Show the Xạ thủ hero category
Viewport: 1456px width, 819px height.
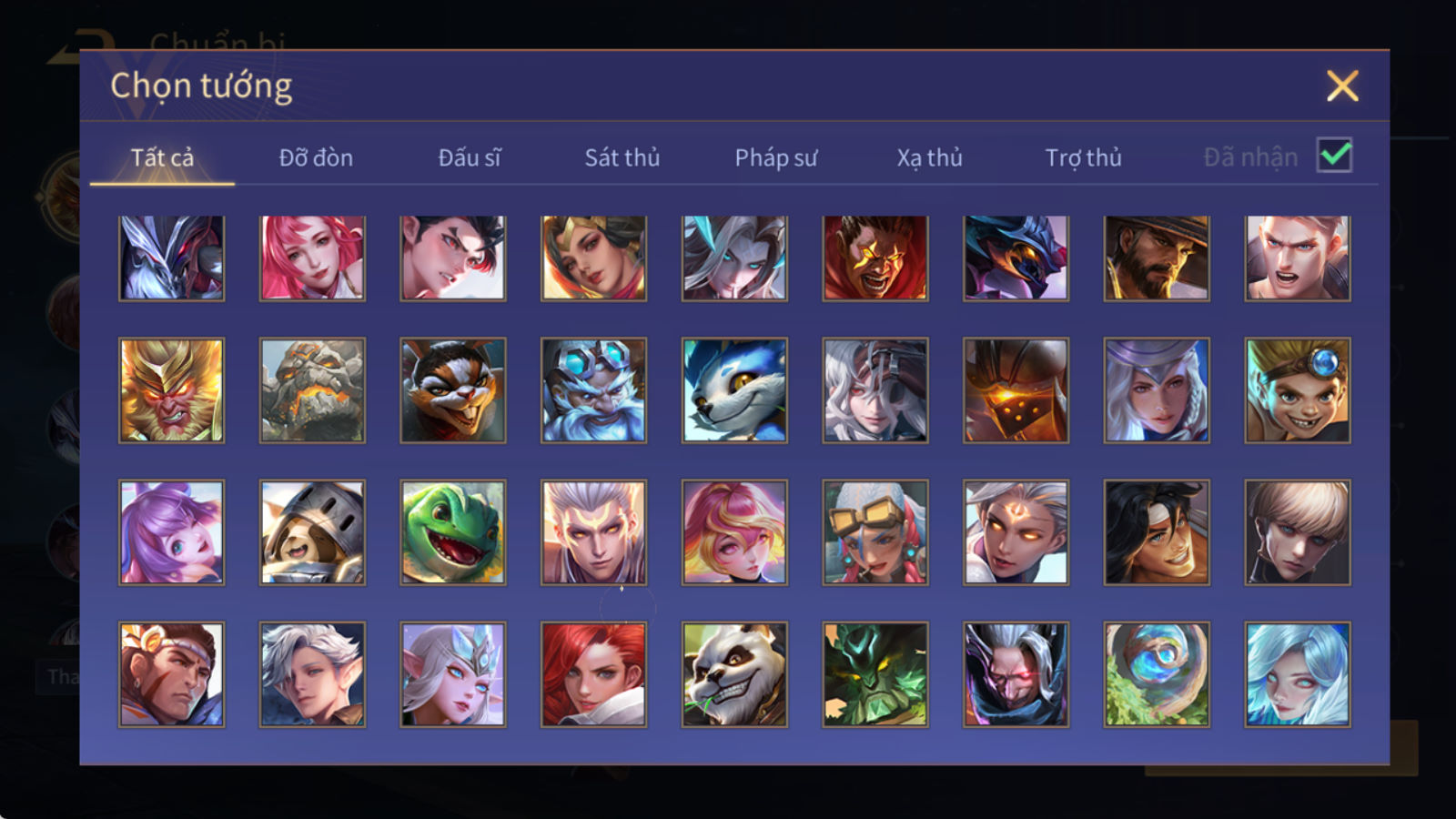(x=929, y=158)
